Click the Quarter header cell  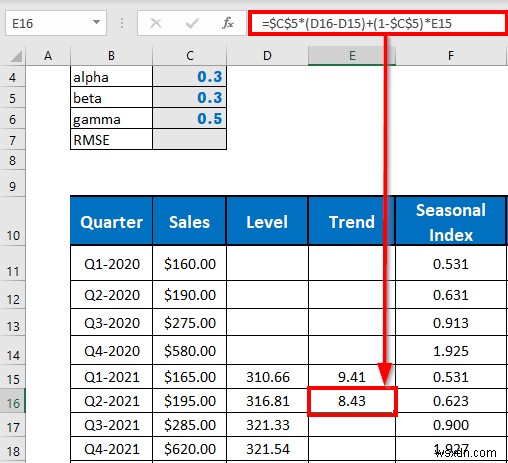(x=111, y=221)
